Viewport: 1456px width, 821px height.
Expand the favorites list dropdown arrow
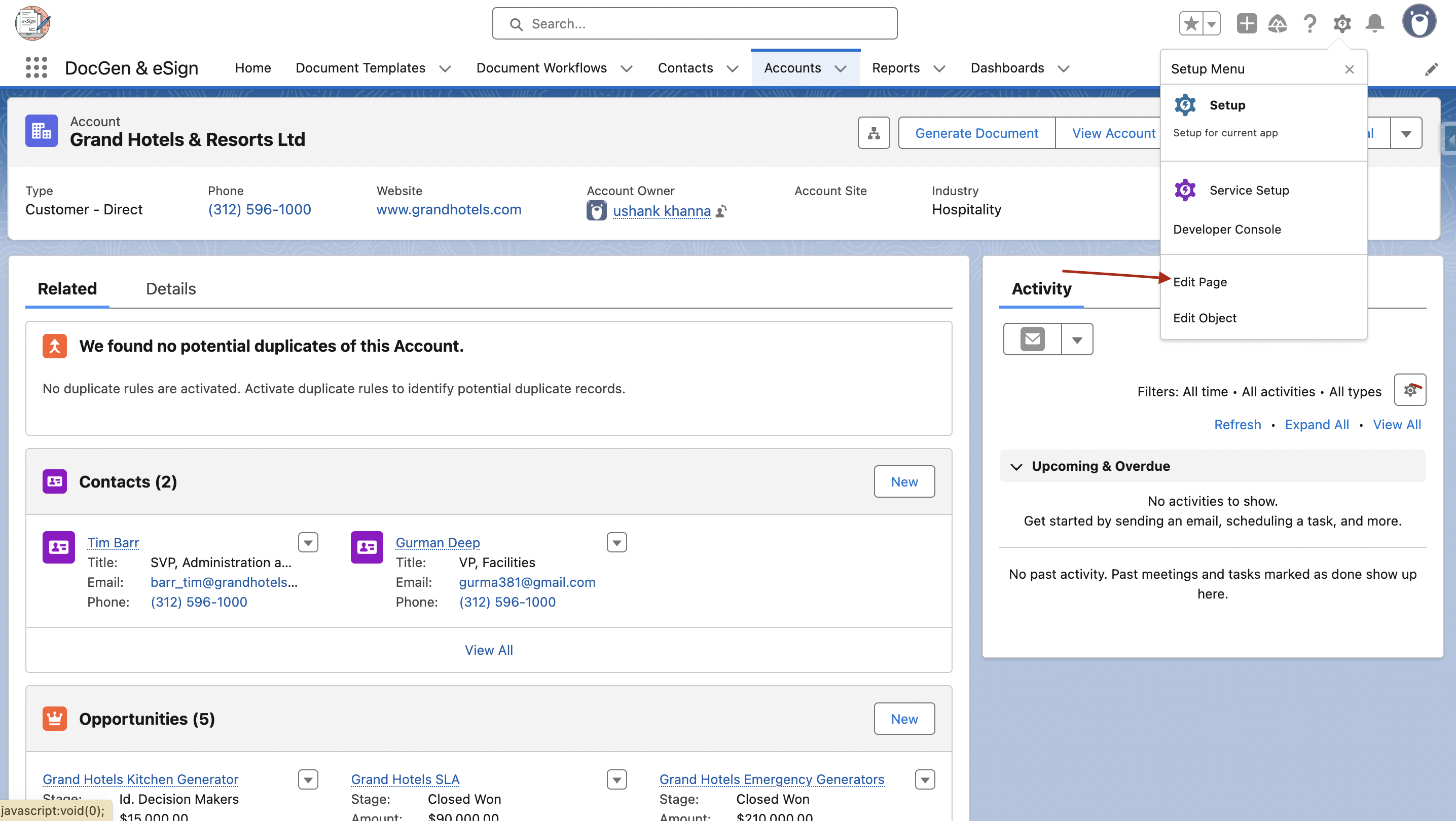pyautogui.click(x=1211, y=23)
